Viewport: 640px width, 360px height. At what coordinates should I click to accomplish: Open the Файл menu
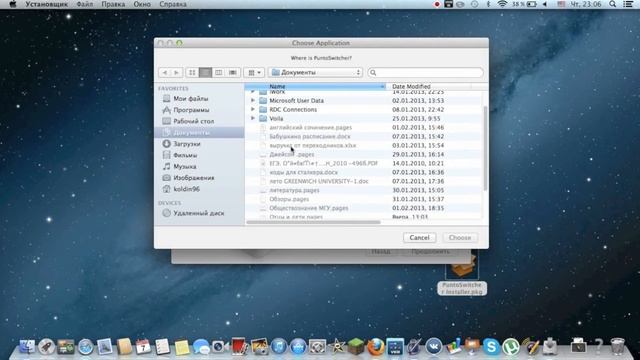click(x=84, y=4)
